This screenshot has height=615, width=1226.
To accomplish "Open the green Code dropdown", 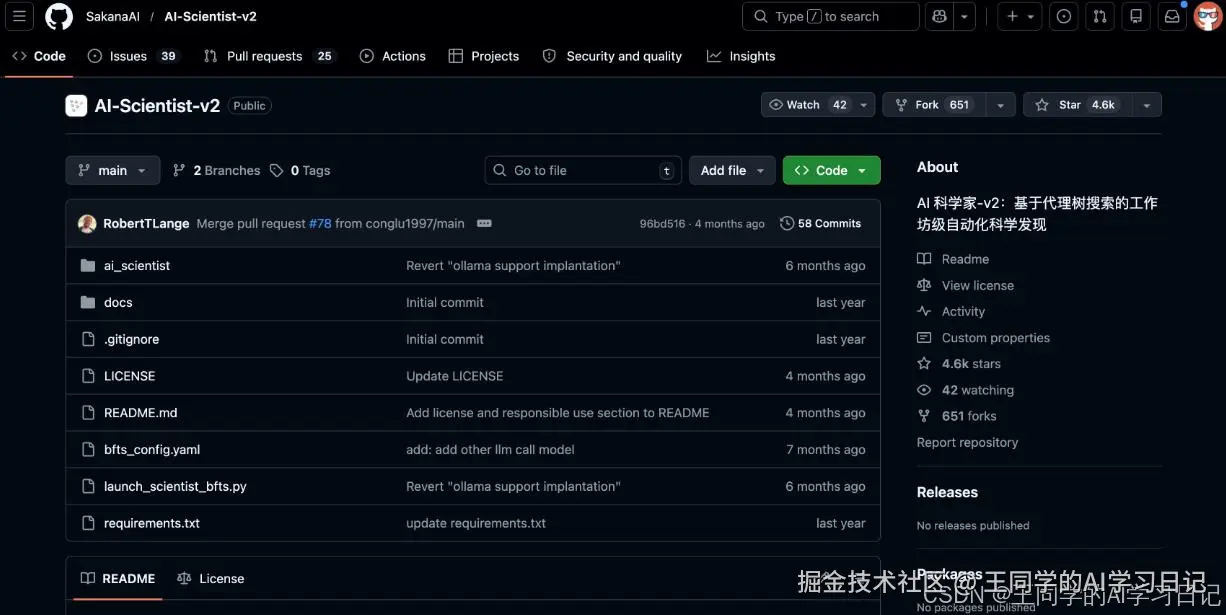I will point(832,171).
